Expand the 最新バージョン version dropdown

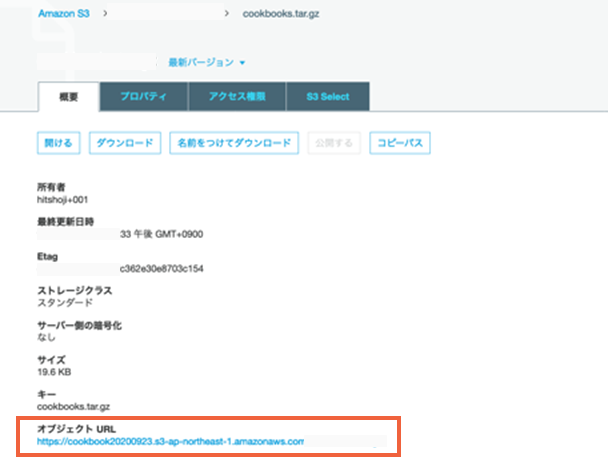[x=207, y=62]
